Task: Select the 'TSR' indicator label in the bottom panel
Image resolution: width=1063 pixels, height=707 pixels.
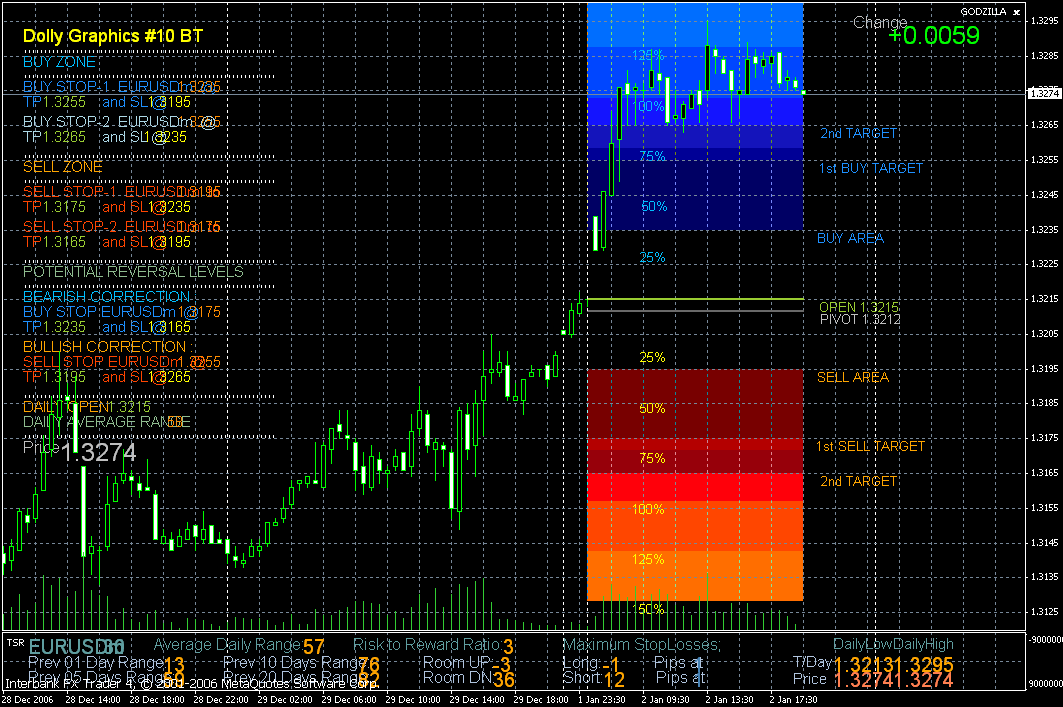Action: tap(15, 642)
